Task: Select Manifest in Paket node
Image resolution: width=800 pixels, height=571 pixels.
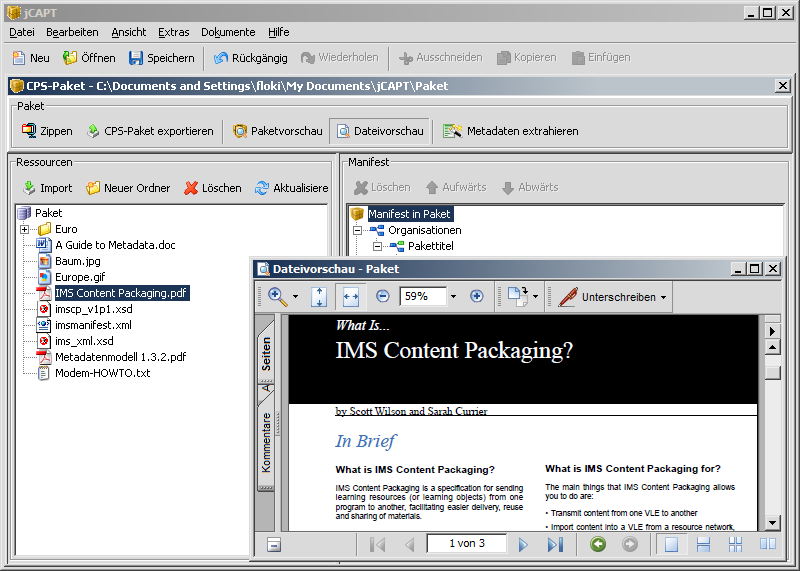Action: 409,214
